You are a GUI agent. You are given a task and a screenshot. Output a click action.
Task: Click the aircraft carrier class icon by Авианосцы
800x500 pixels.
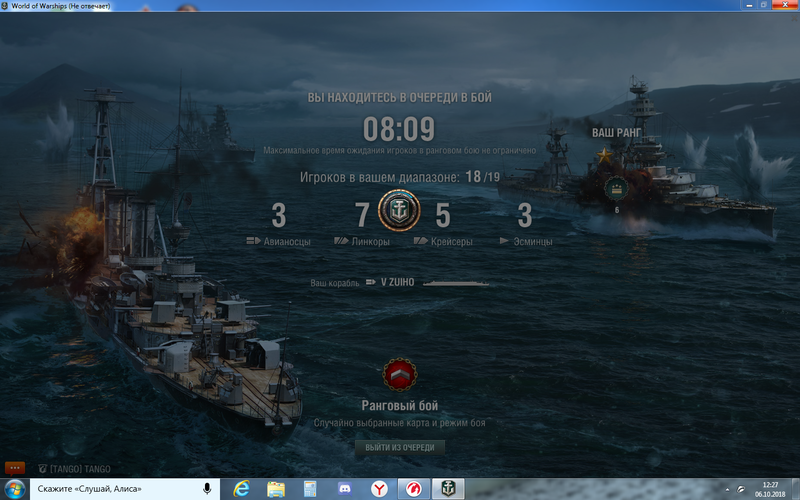tap(253, 241)
